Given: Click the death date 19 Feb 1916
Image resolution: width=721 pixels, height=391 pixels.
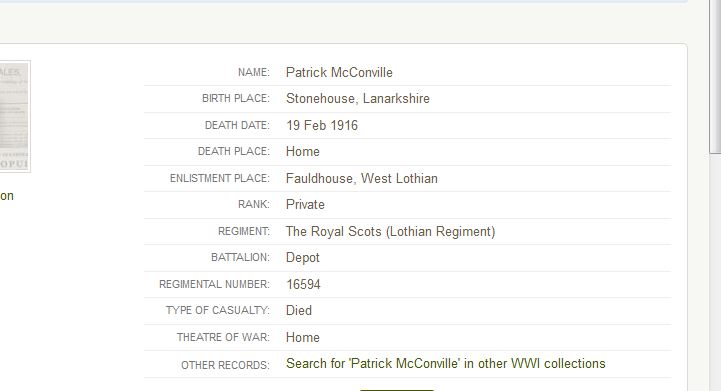Looking at the screenshot, I should [322, 126].
